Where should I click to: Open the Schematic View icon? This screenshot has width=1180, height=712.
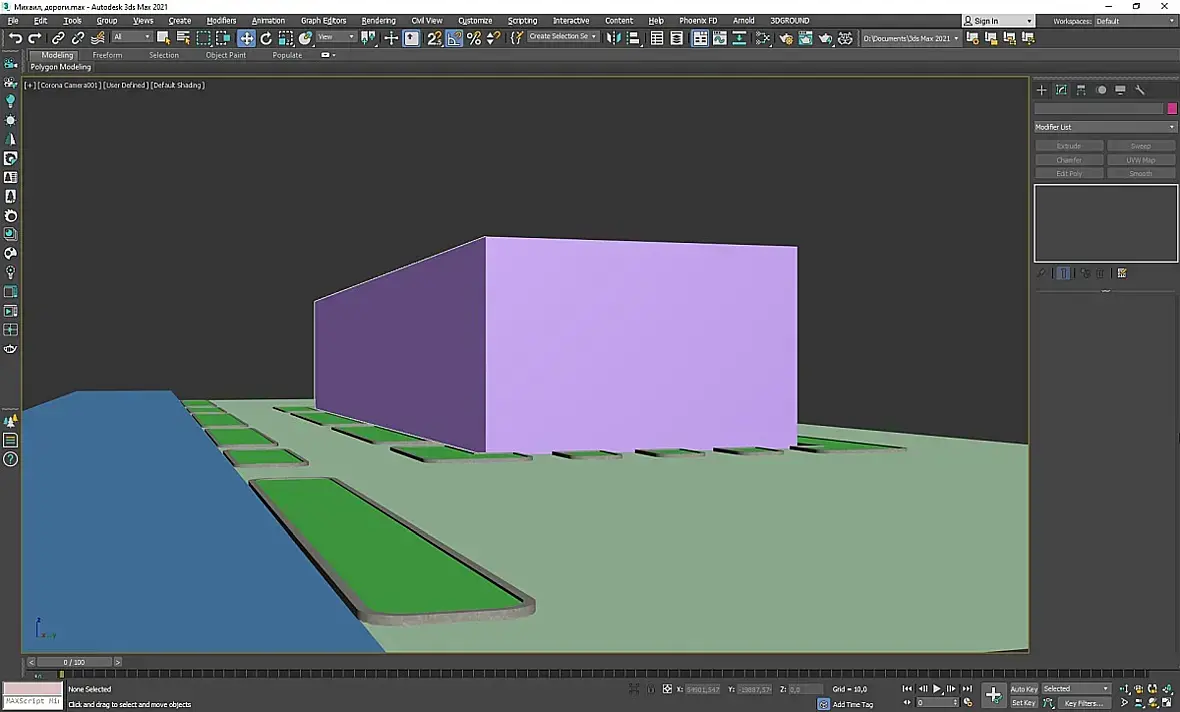[739, 38]
